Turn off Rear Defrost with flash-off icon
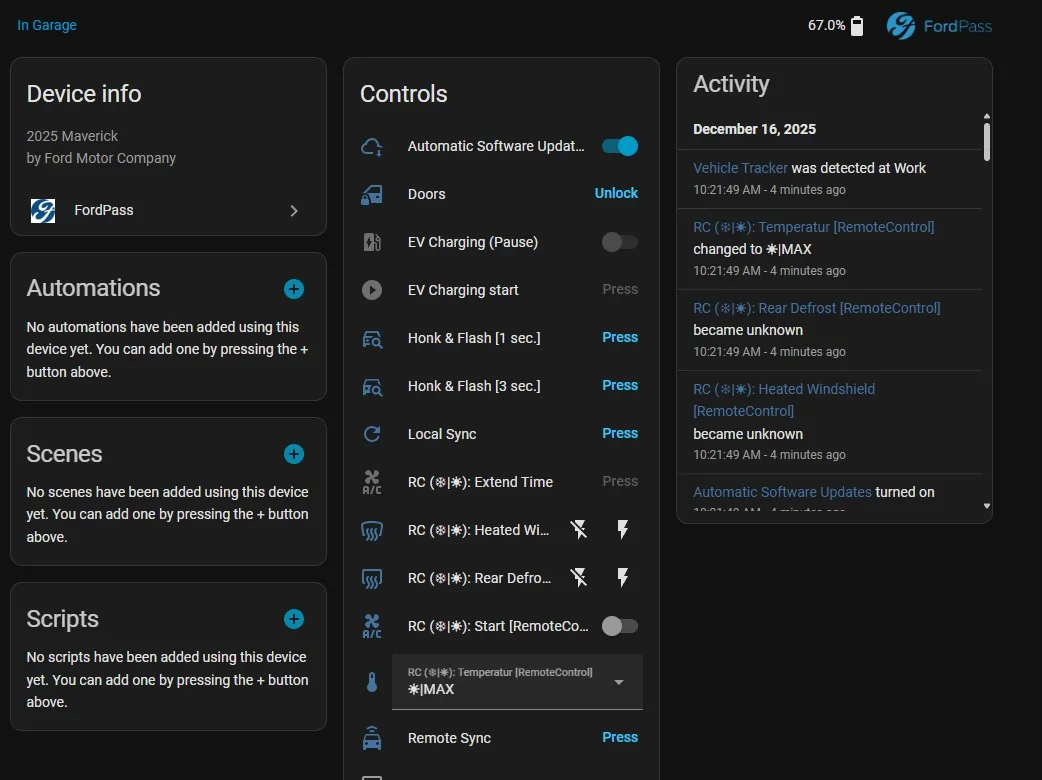Screen dimensions: 1042x780 (x=579, y=577)
